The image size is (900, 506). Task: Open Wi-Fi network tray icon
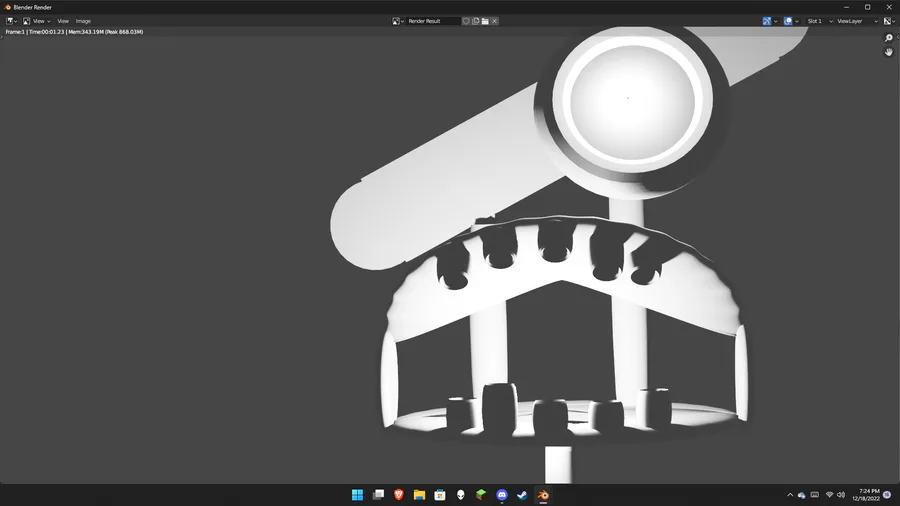point(829,495)
